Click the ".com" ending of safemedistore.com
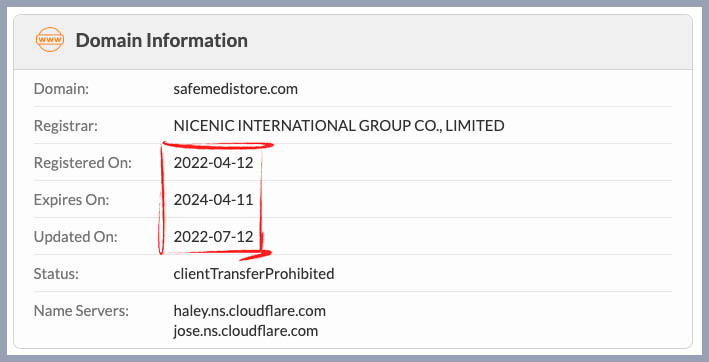Viewport: 709px width, 362px height. (283, 89)
